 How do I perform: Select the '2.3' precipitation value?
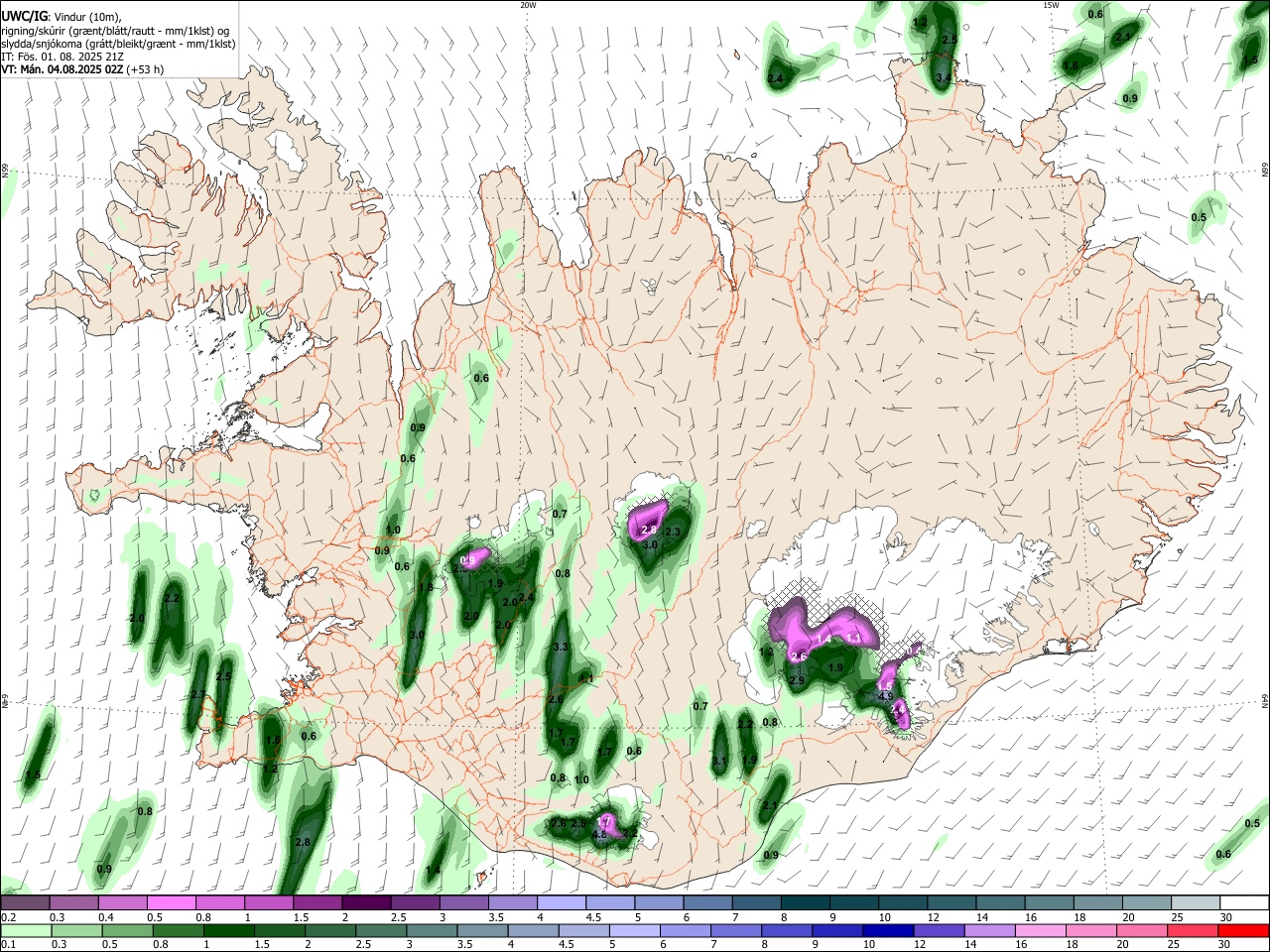[x=672, y=533]
